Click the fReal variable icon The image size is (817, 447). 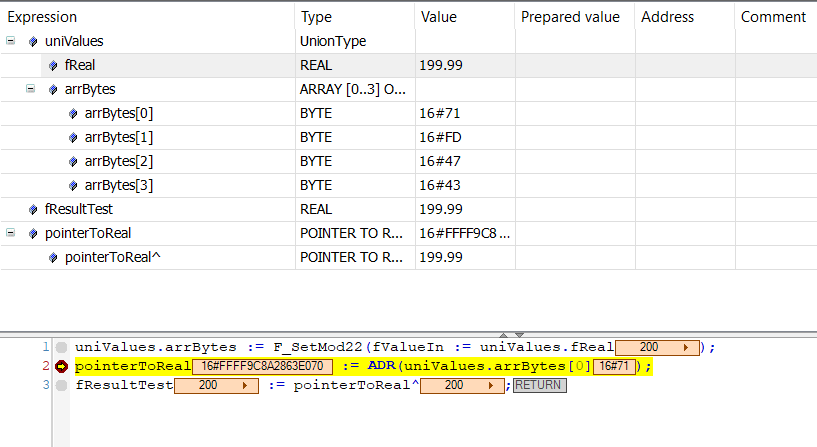53,65
